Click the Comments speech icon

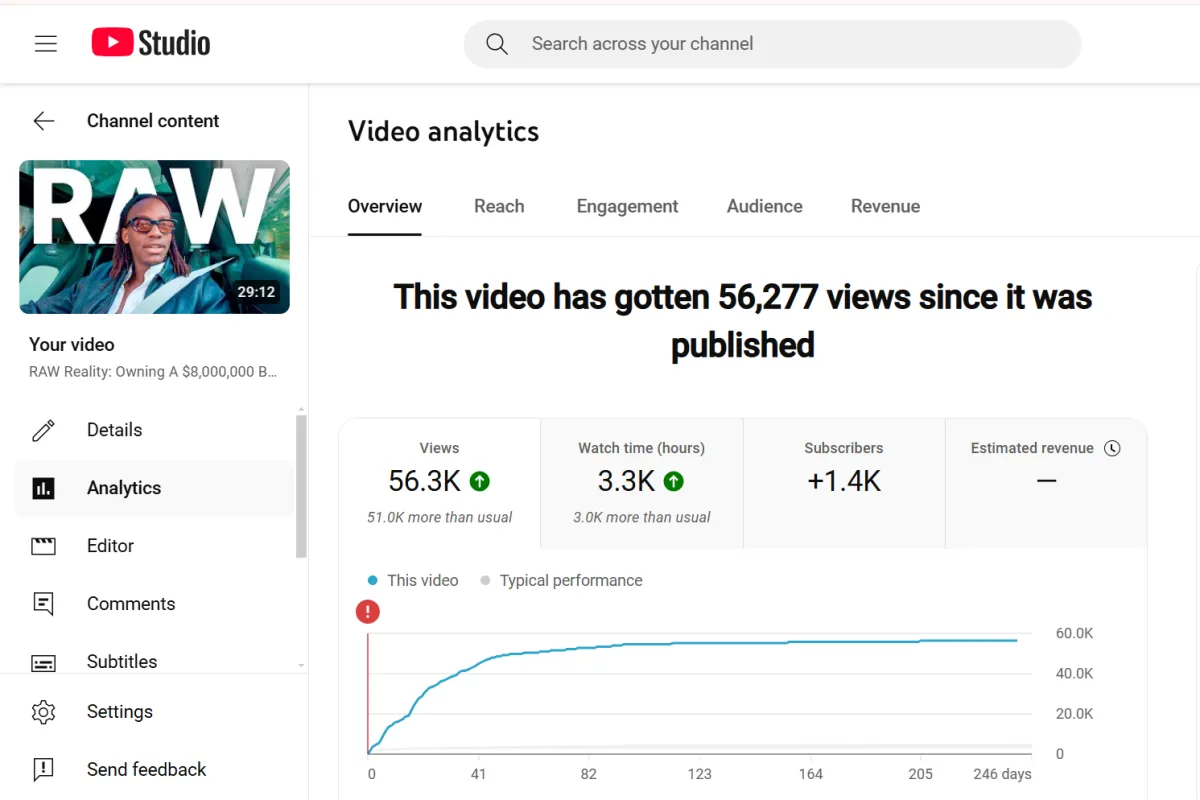point(44,604)
